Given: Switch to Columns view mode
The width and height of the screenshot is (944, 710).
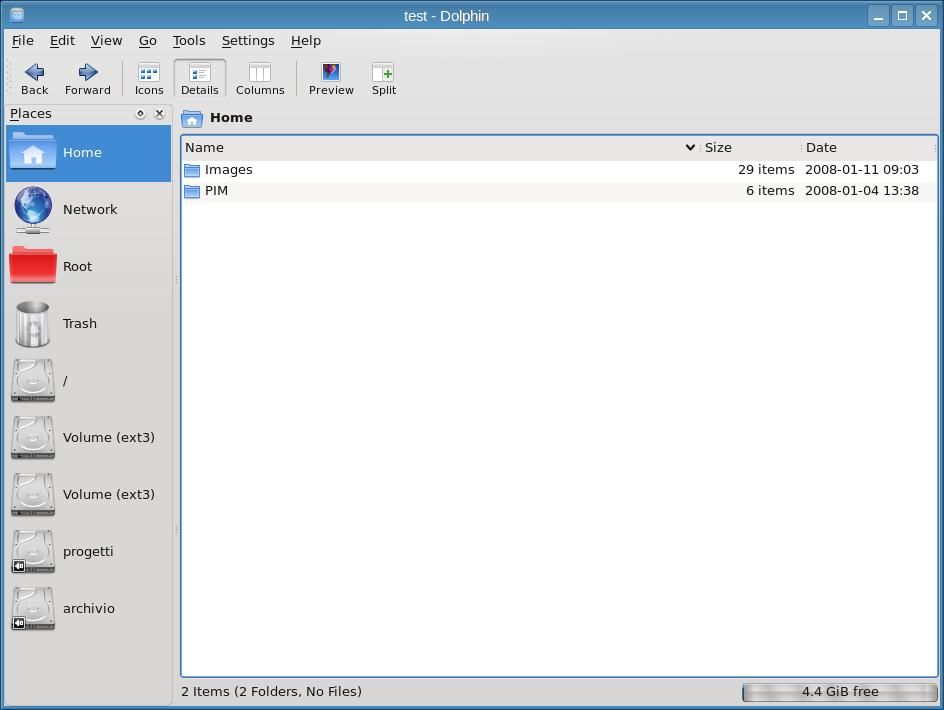Looking at the screenshot, I should coord(260,79).
